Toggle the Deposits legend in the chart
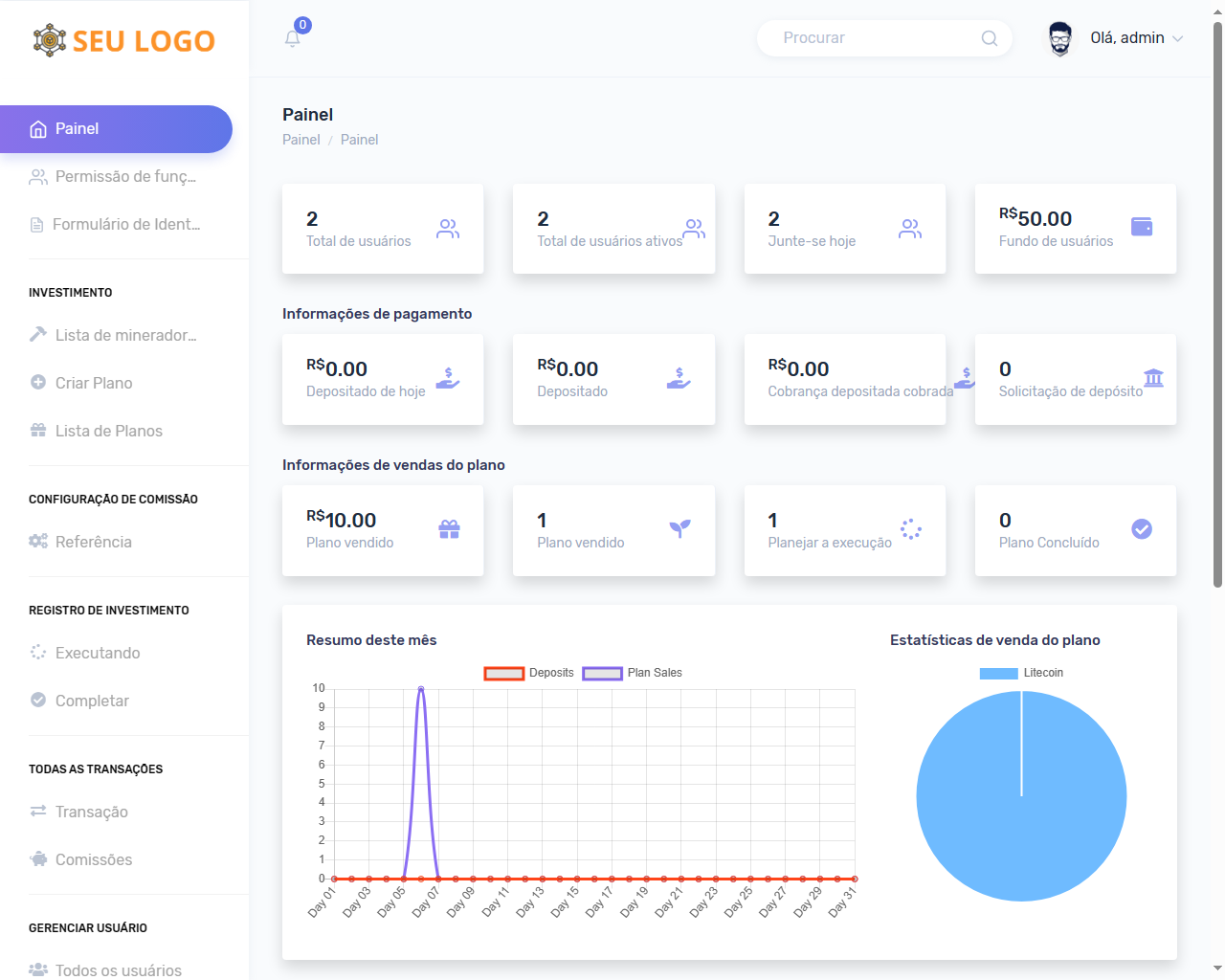Screen dimensions: 1225x980 528,673
